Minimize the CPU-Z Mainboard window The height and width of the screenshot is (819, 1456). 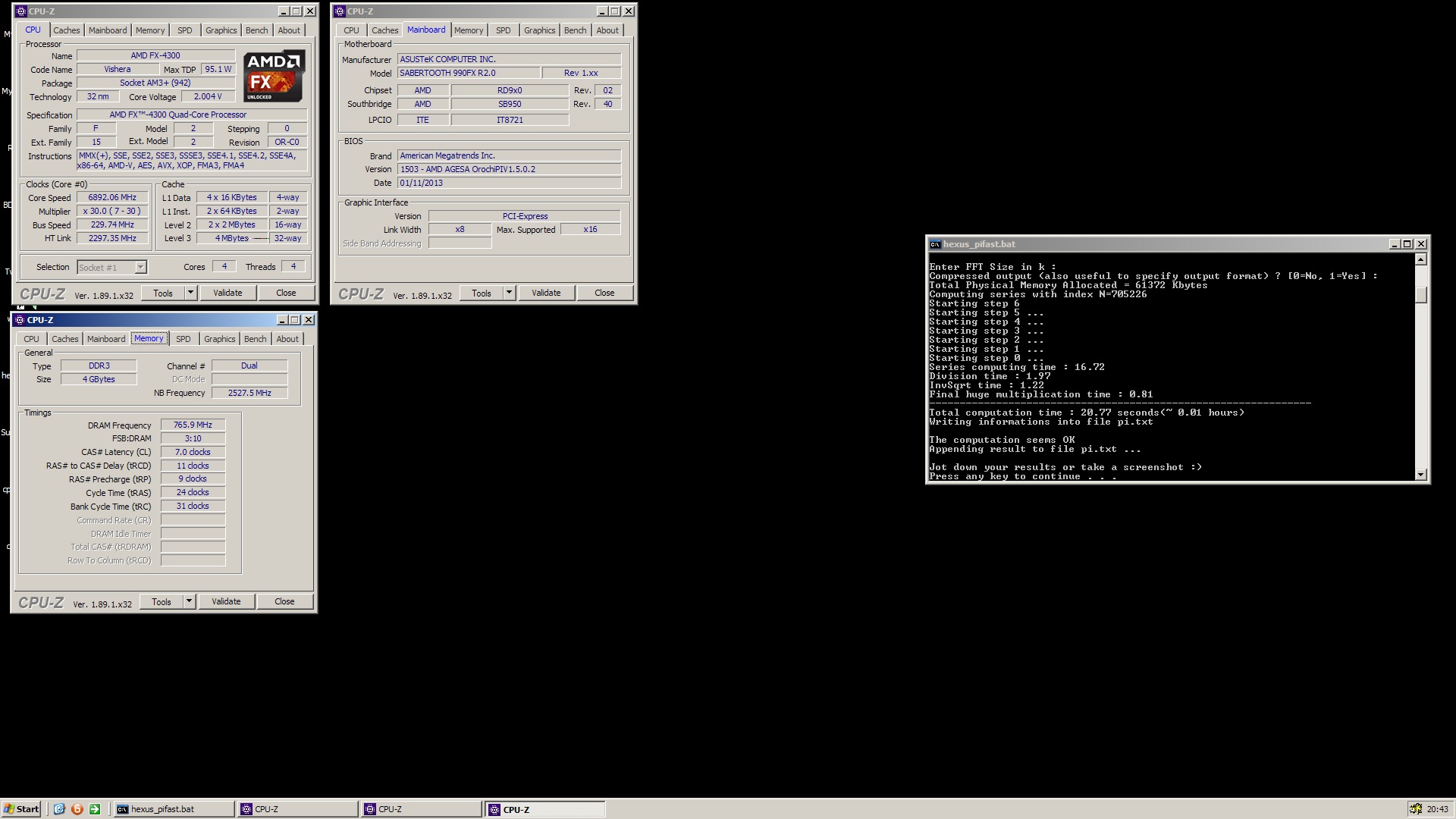tap(601, 11)
